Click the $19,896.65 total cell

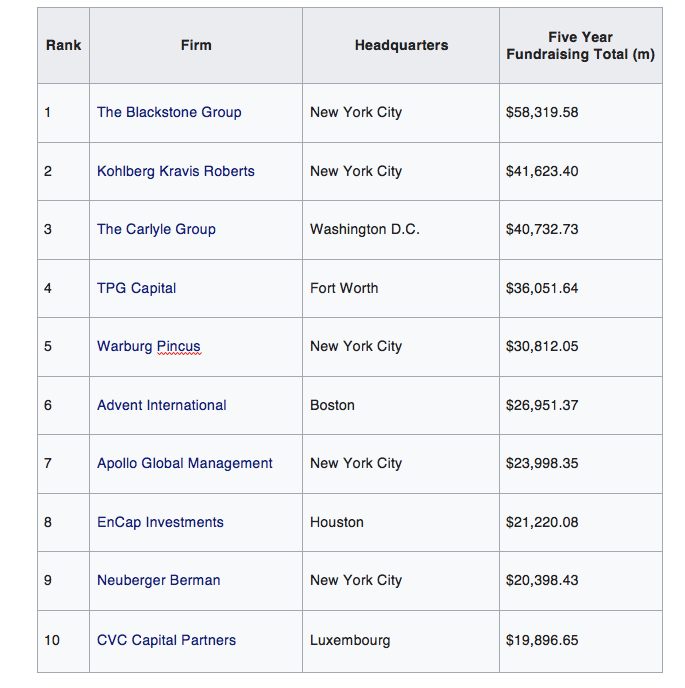tap(542, 640)
